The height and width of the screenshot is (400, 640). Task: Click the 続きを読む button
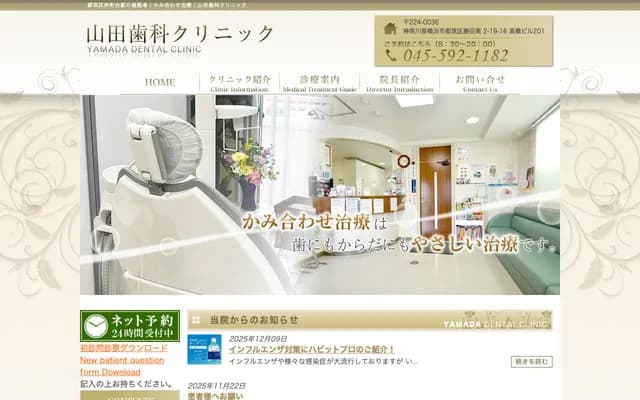531,362
